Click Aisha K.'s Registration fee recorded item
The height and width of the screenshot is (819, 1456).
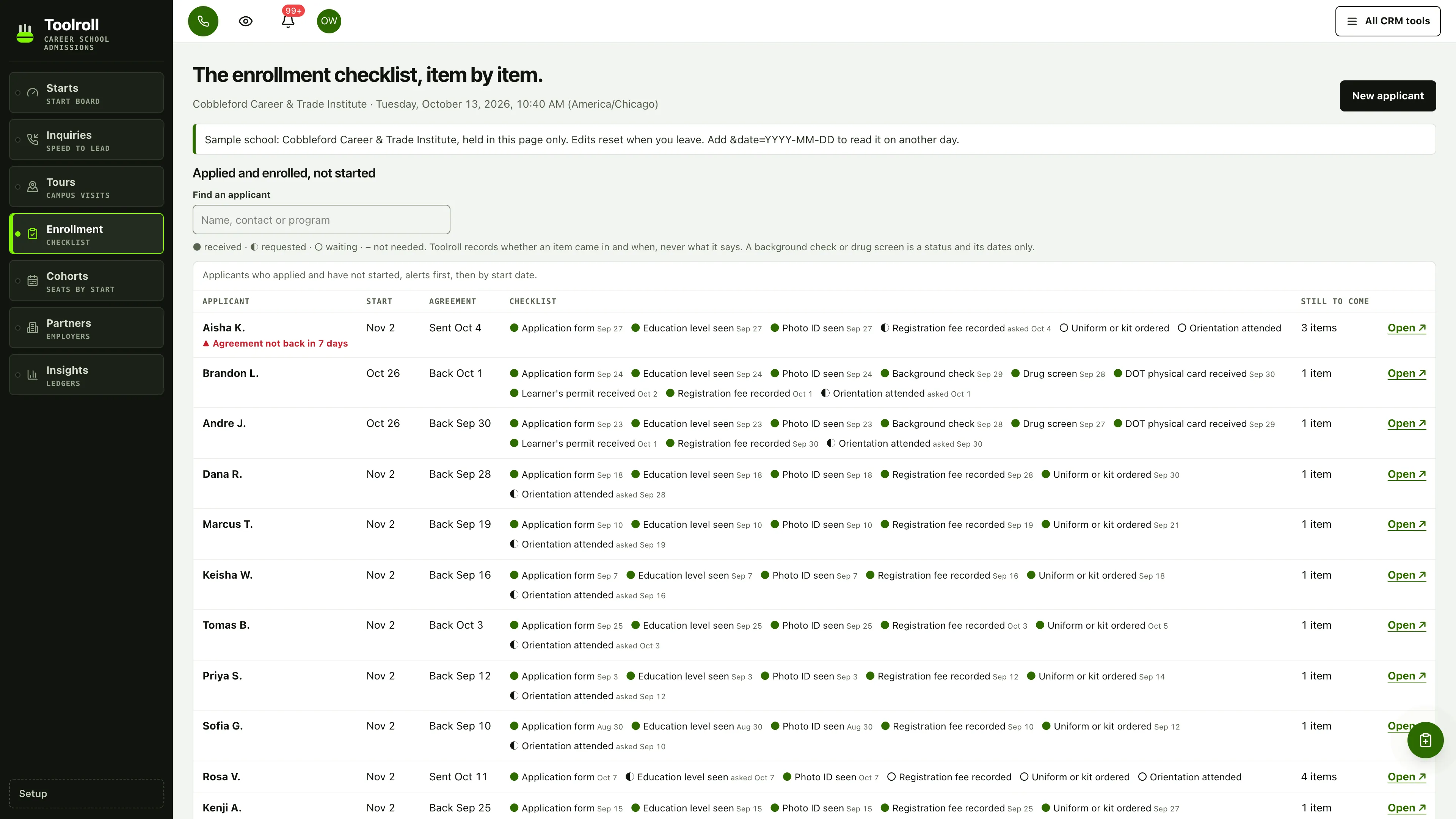966,328
